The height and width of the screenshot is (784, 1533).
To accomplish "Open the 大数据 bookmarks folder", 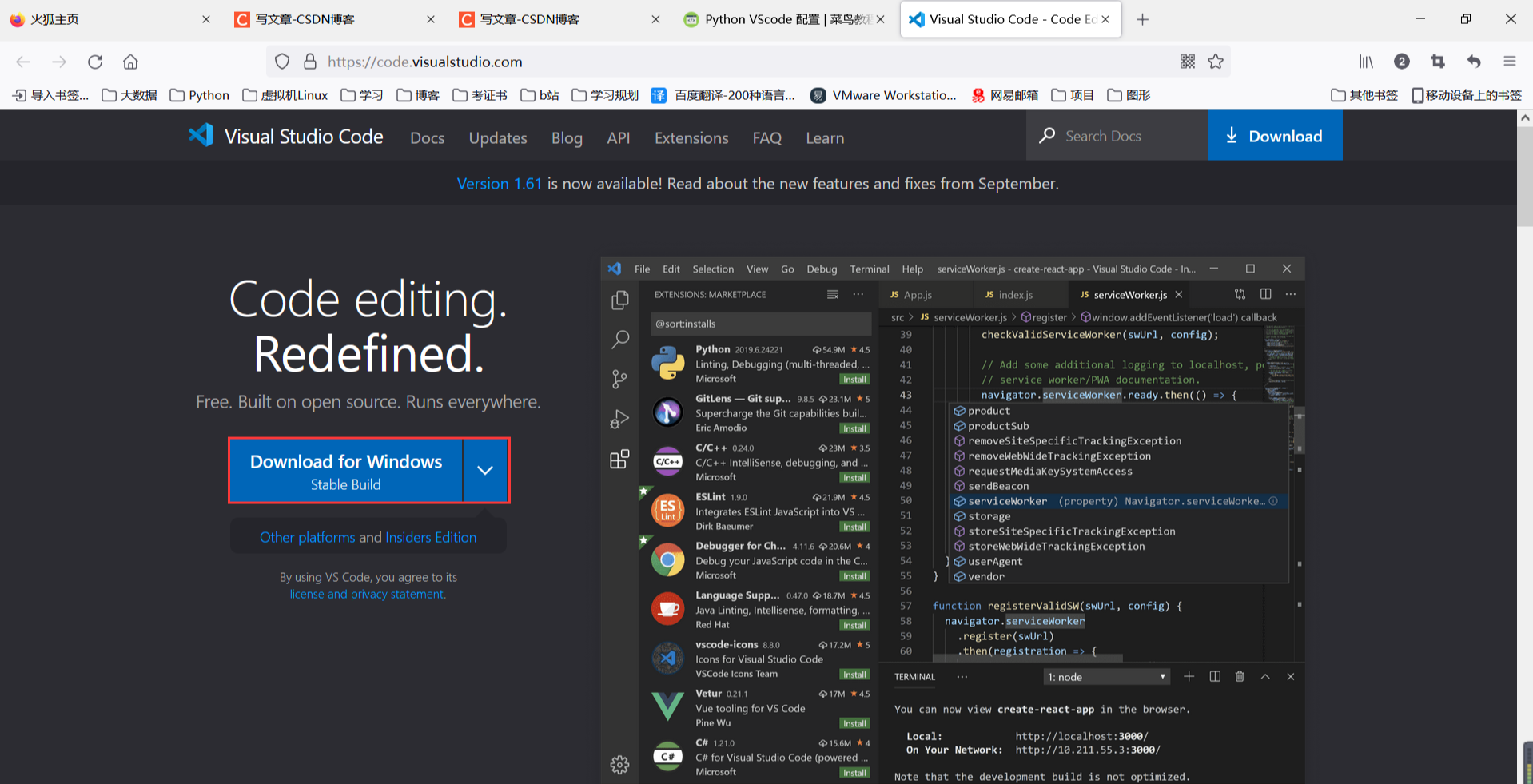I will tap(129, 95).
